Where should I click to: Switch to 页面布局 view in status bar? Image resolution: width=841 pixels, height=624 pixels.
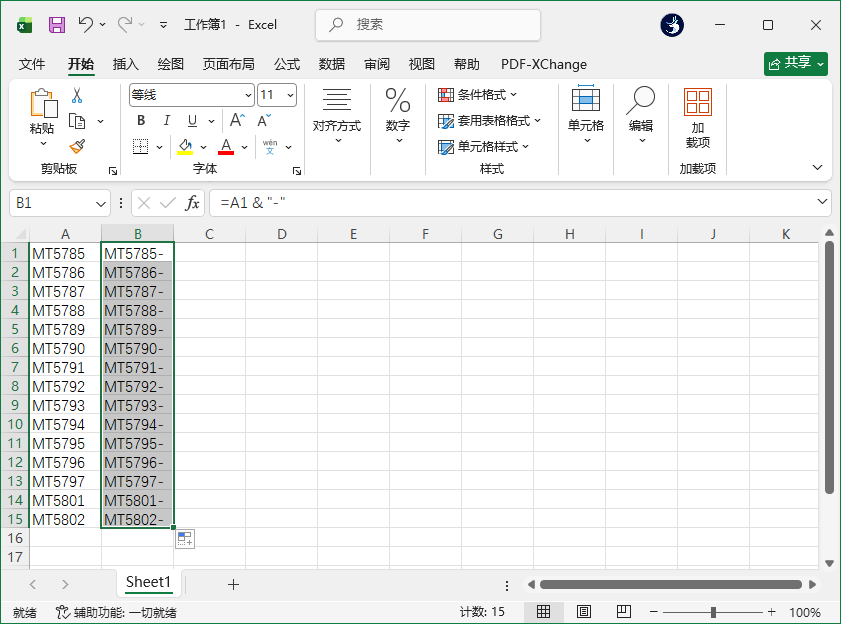(x=584, y=611)
